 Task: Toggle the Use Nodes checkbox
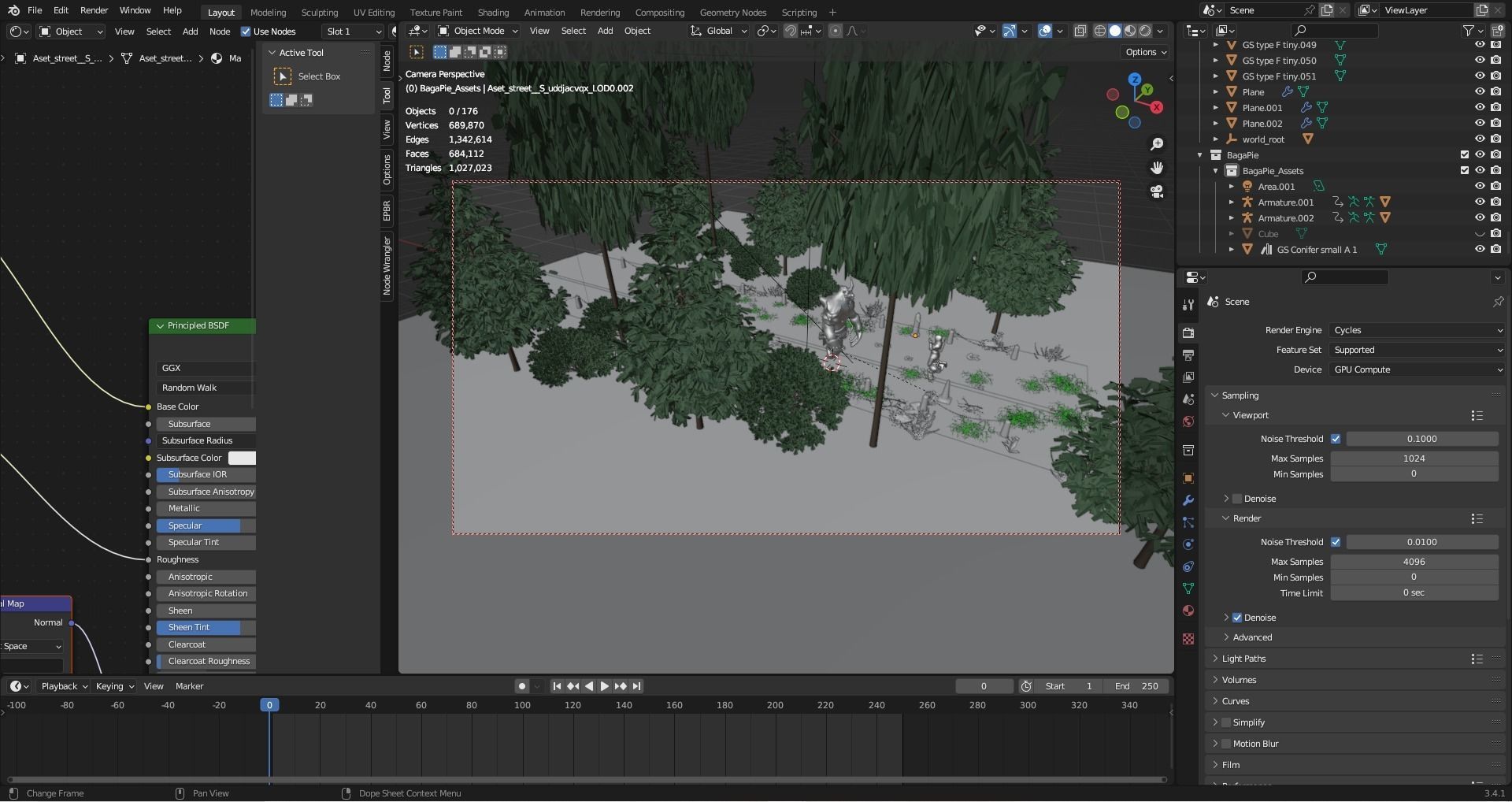pos(246,32)
